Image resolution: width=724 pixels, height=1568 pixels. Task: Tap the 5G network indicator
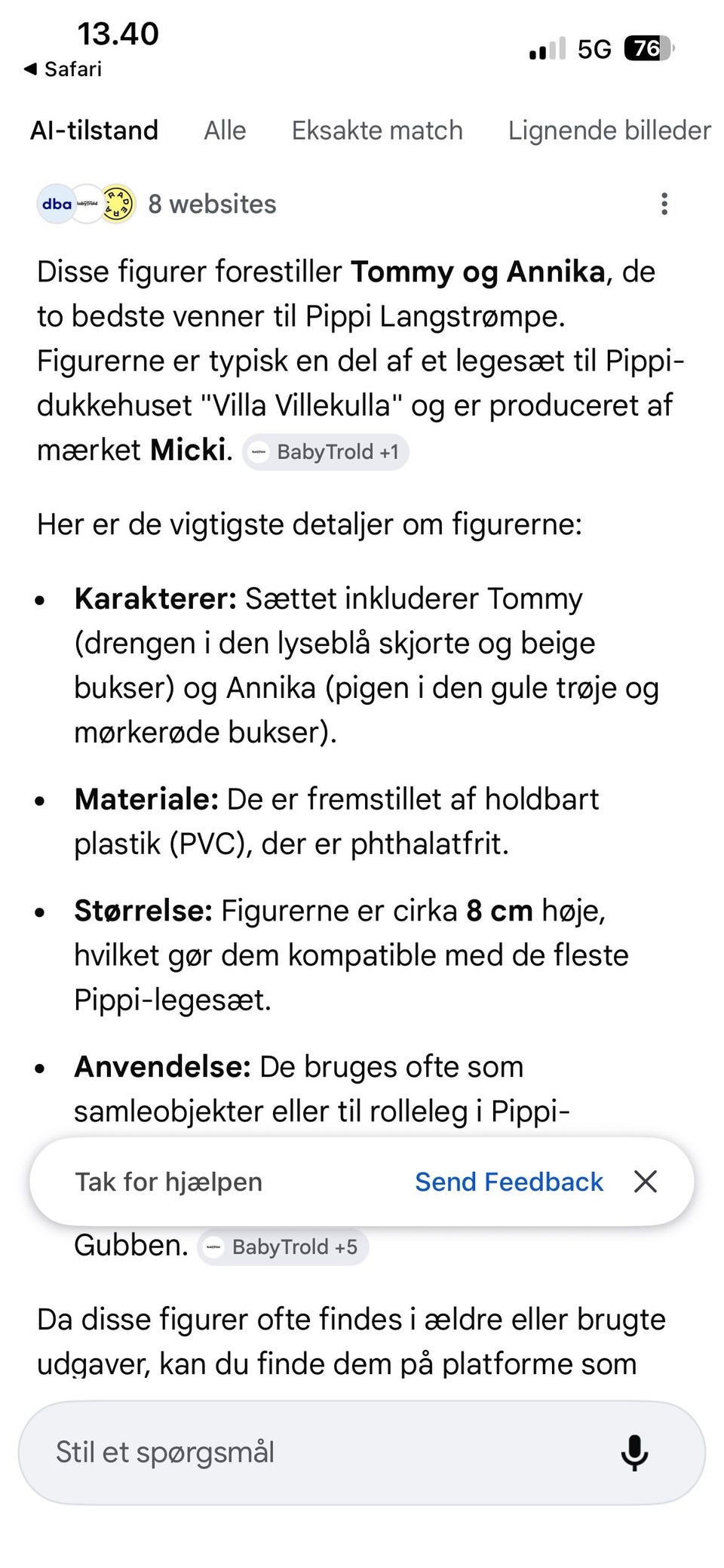coord(594,50)
